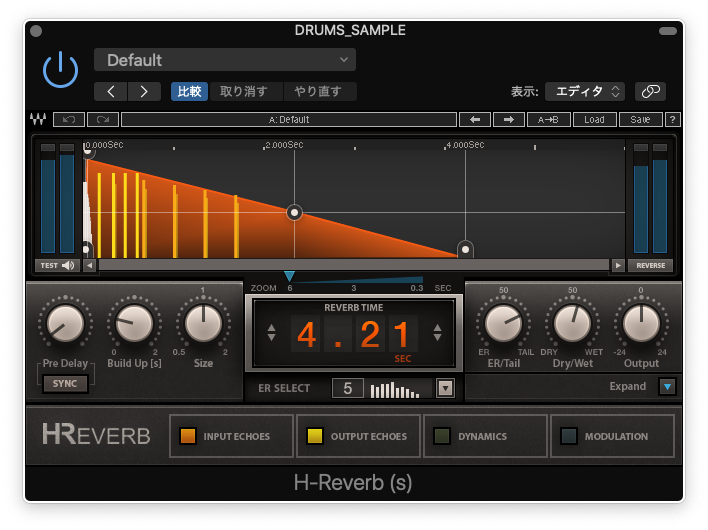708x530 pixels.
Task: Click the Waves logo icon
Action: click(x=38, y=120)
